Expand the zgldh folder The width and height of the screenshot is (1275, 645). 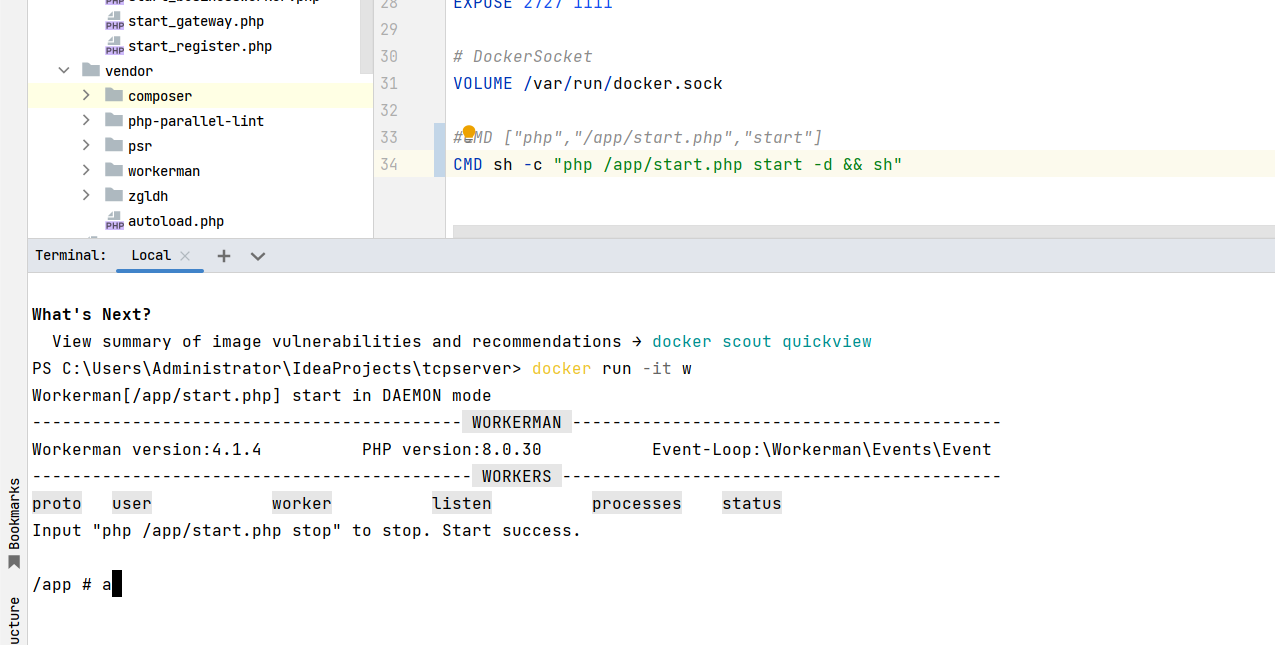(x=87, y=196)
